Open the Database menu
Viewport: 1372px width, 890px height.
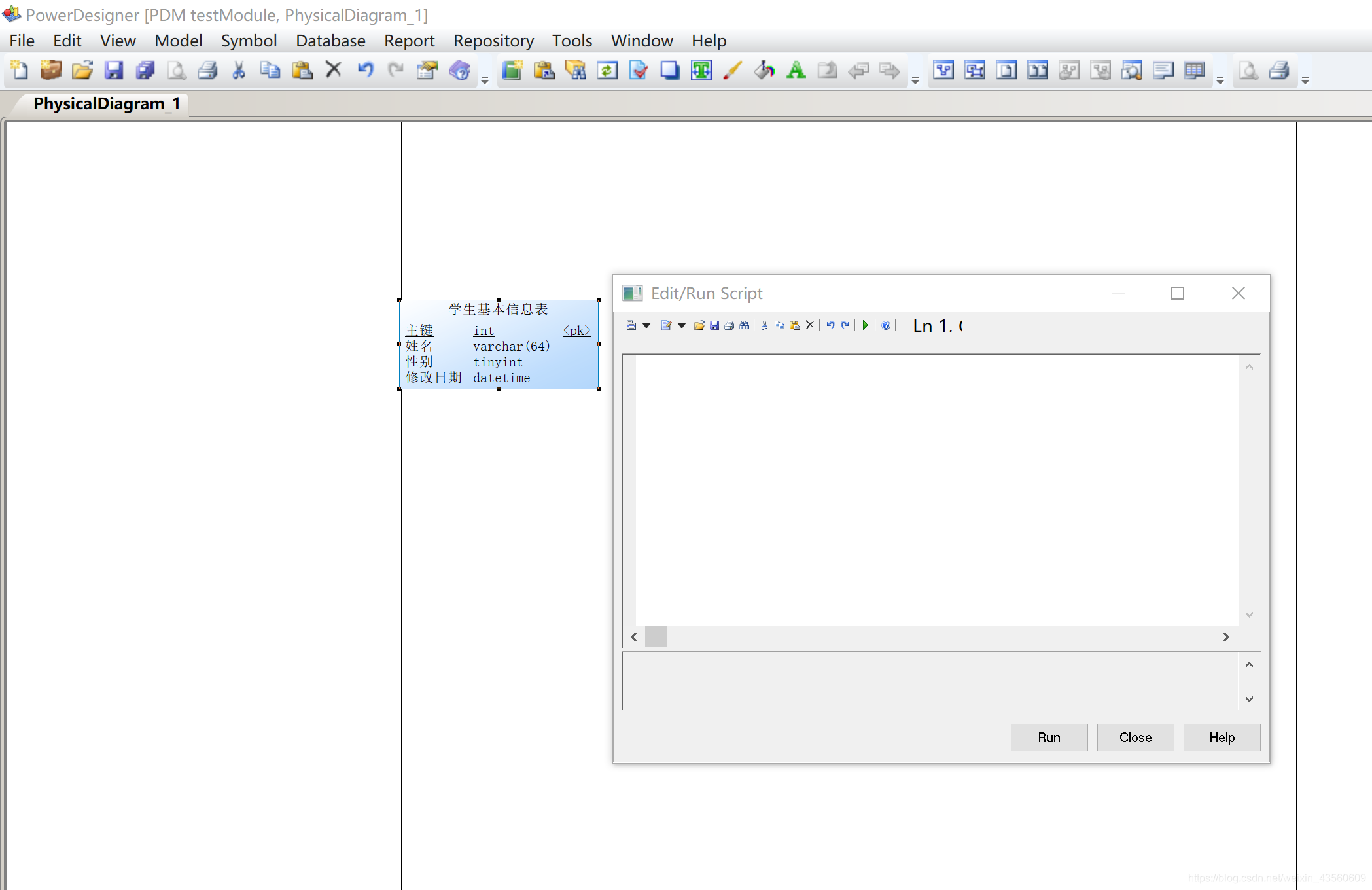pos(330,41)
